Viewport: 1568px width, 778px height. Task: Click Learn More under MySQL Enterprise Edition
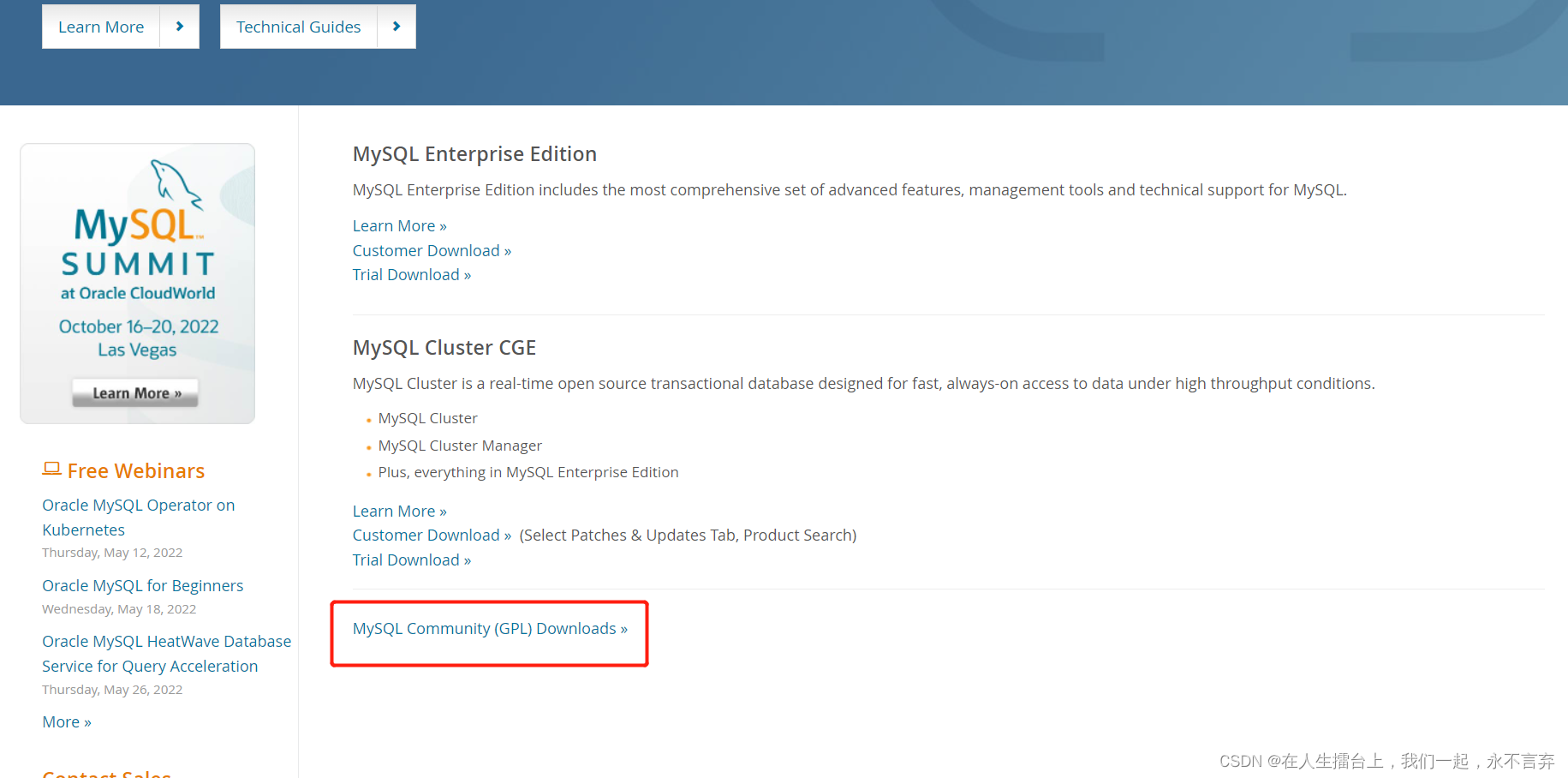pyautogui.click(x=400, y=225)
